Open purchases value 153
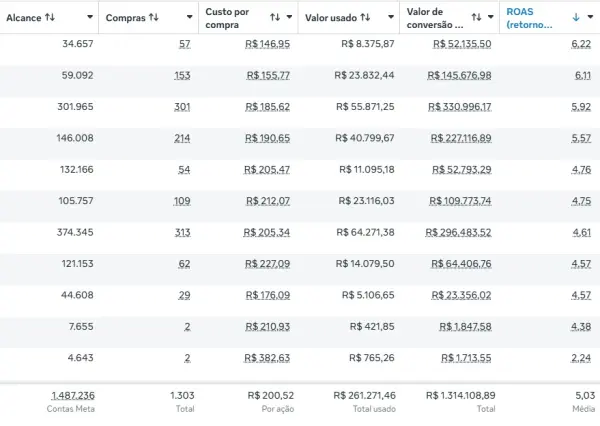Image resolution: width=600 pixels, height=426 pixels. coord(182,75)
